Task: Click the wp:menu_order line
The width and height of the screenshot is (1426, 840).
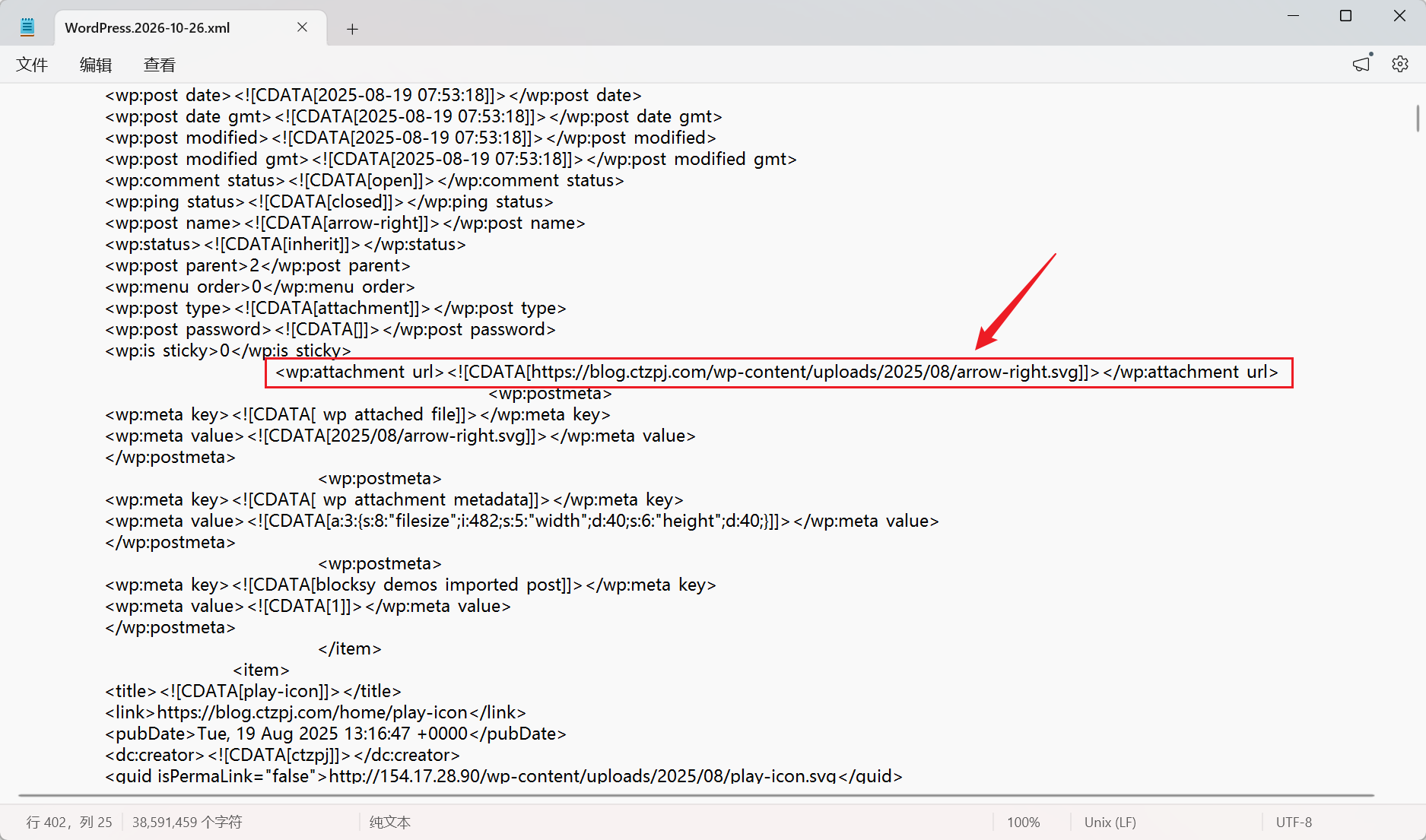Action: tap(260, 287)
